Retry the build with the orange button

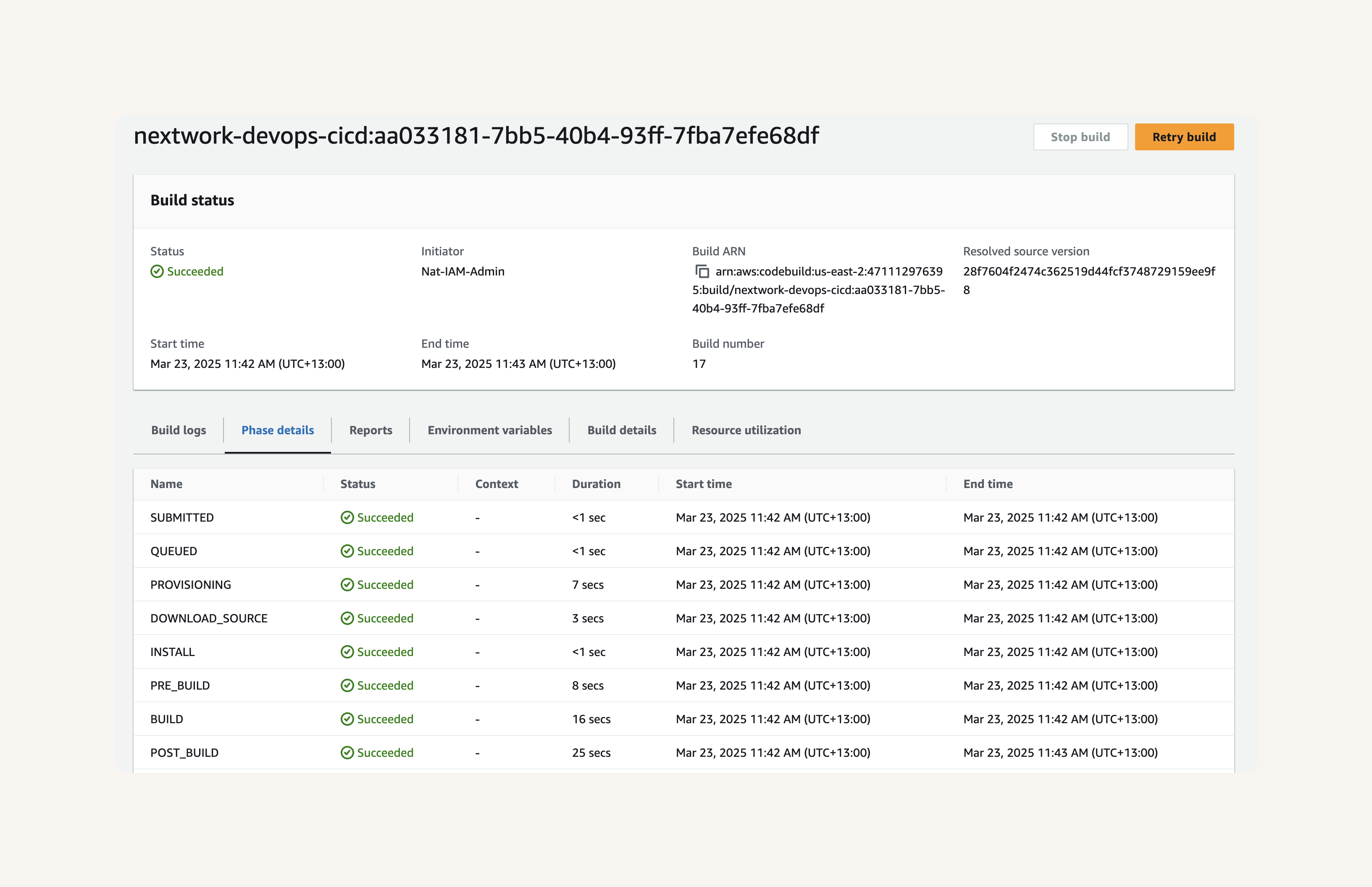tap(1184, 137)
